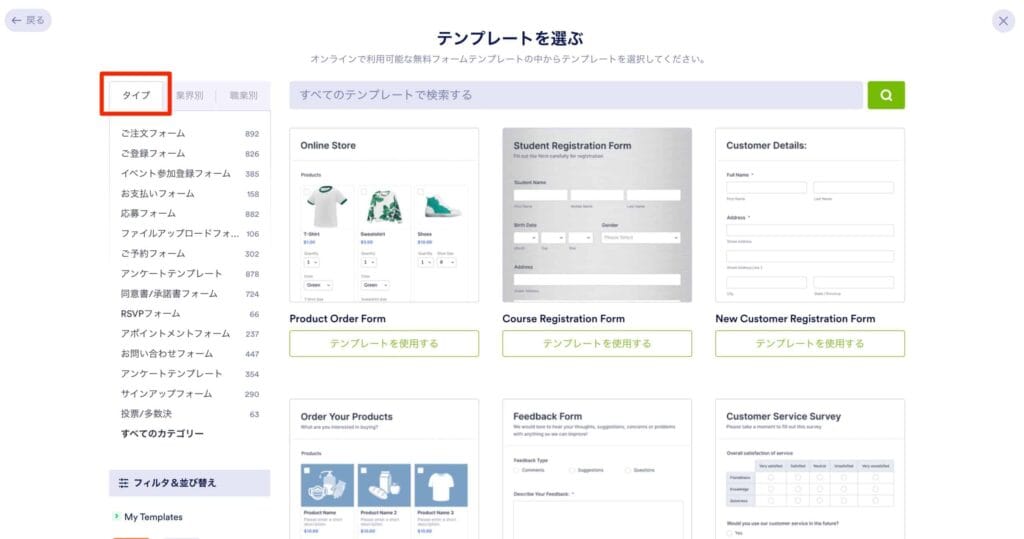Click the My Templates arrow icon
The image size is (1024, 539).
[x=116, y=516]
